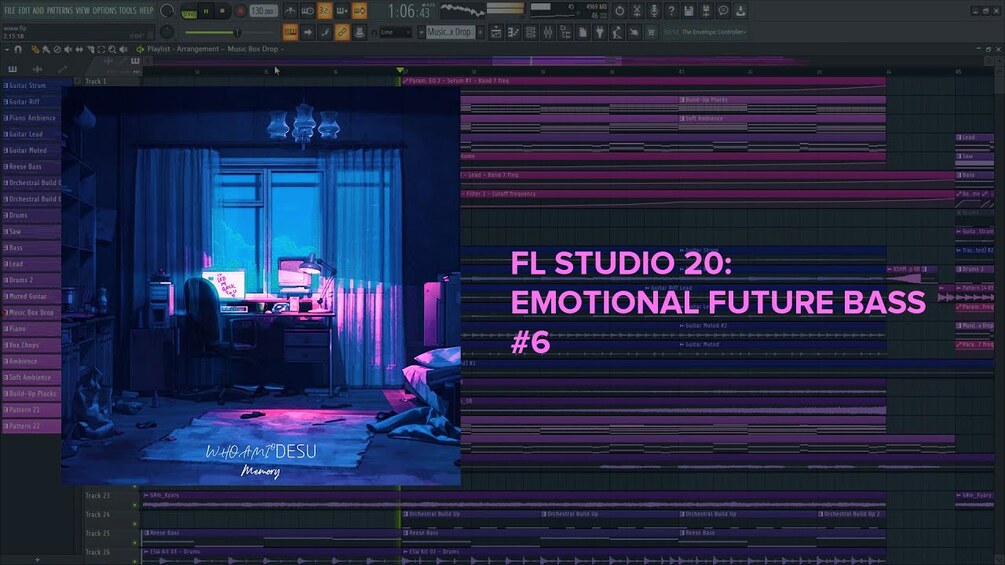Viewport: 1005px width, 565px height.
Task: Open the Channel rack icon
Action: [x=531, y=32]
